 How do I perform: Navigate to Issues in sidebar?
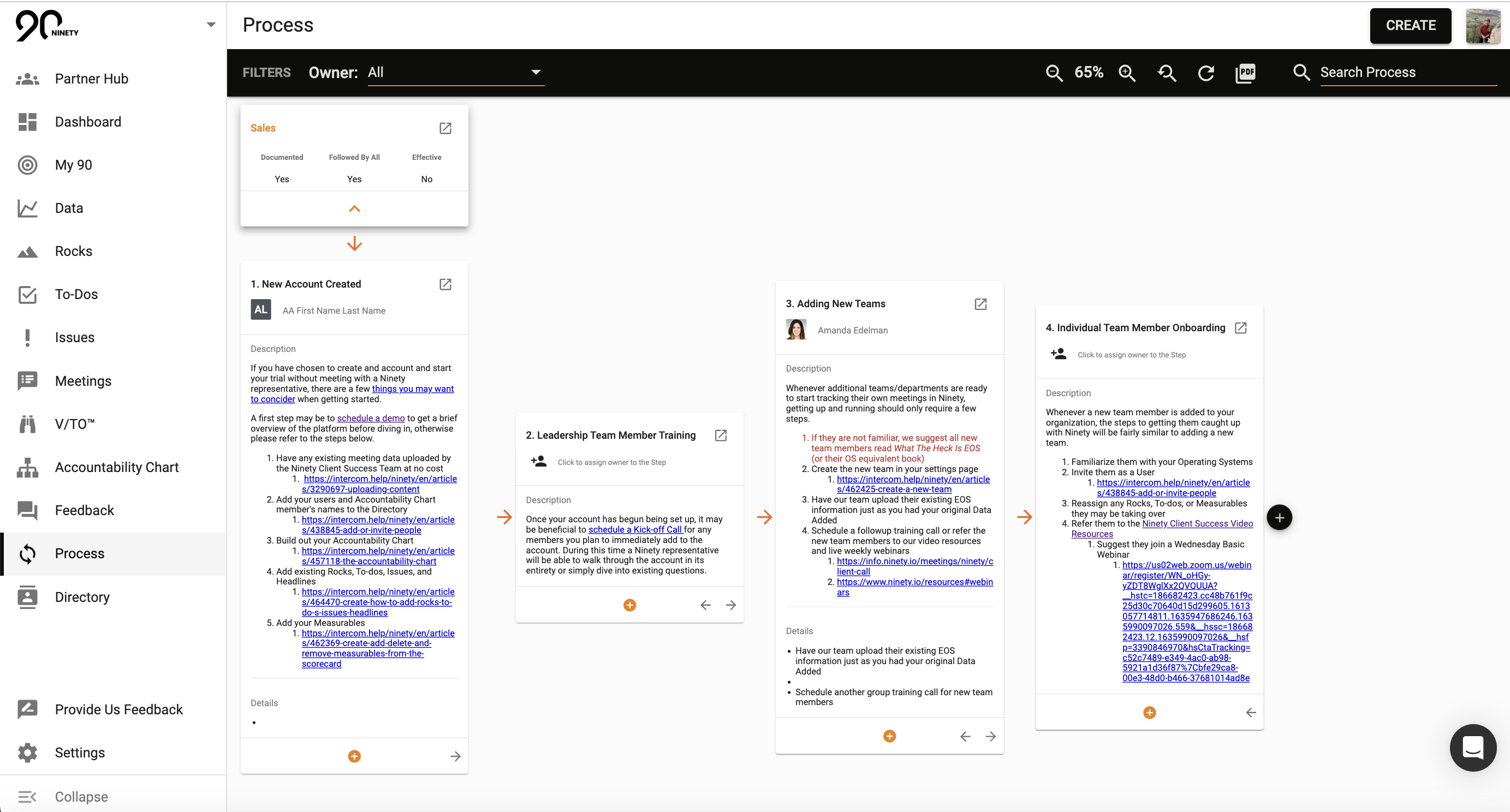pos(75,337)
